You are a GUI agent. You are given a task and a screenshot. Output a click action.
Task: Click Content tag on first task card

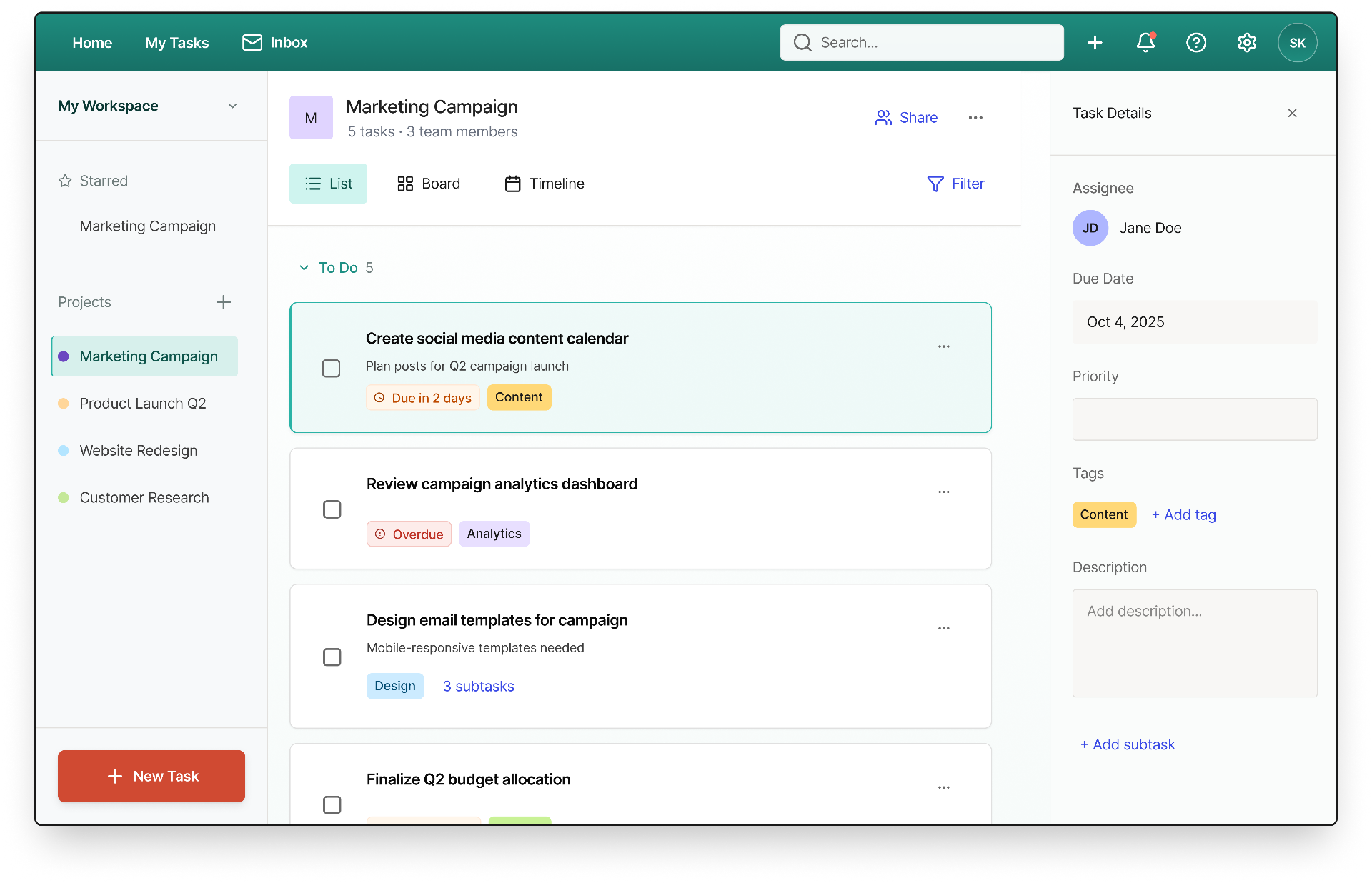tap(519, 397)
